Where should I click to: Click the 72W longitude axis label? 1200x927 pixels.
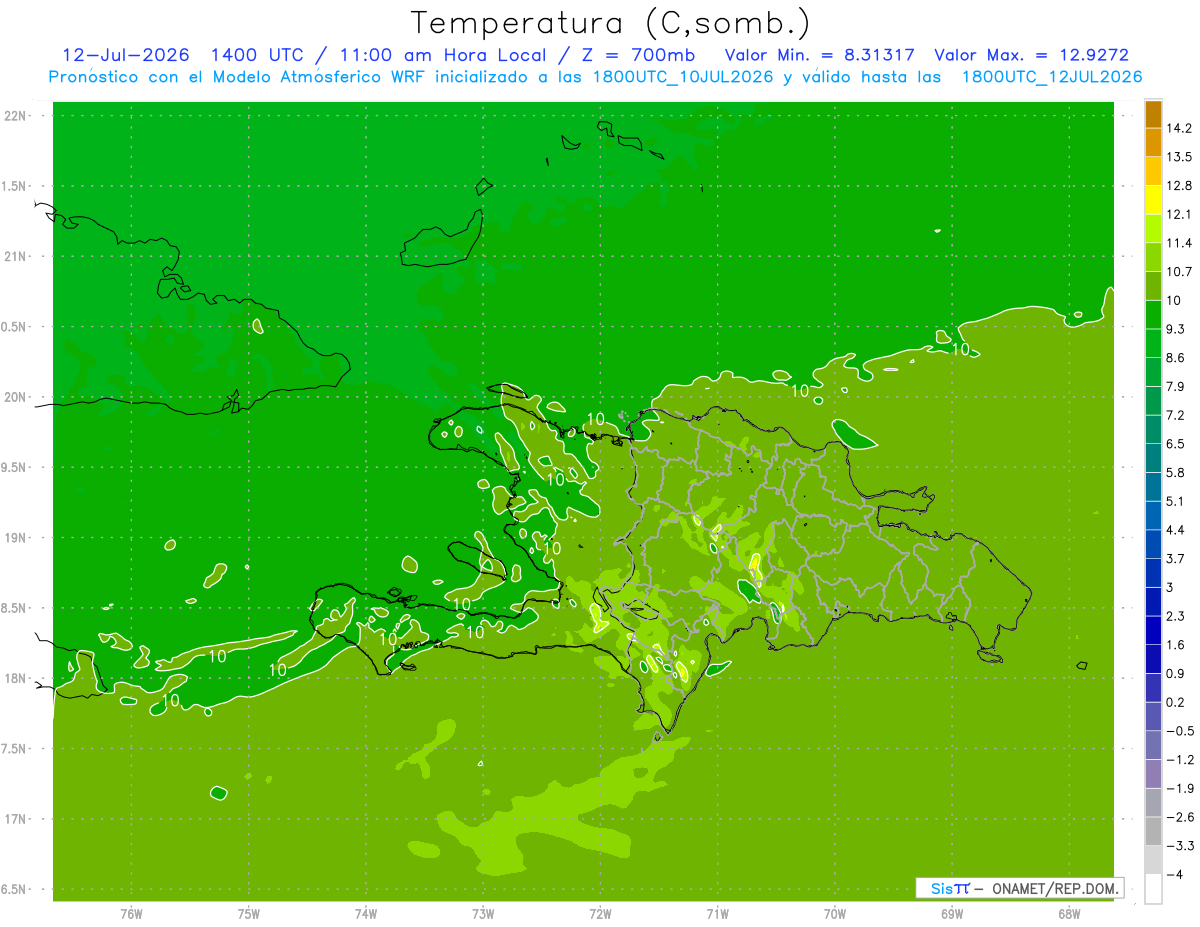pyautogui.click(x=600, y=912)
